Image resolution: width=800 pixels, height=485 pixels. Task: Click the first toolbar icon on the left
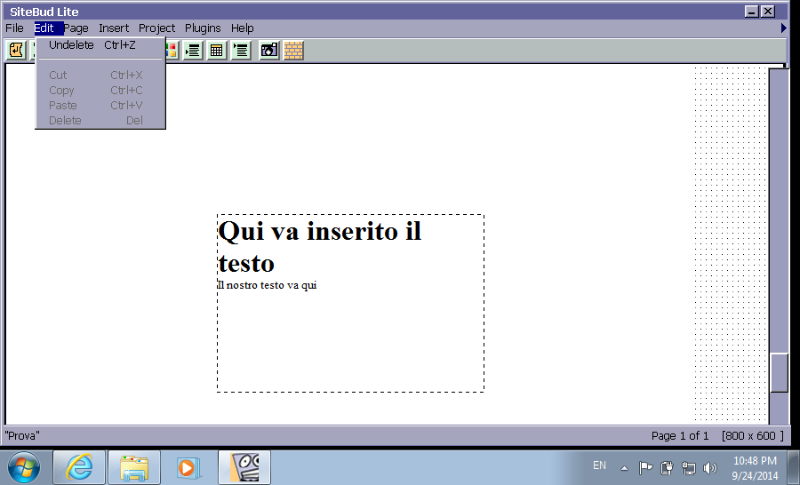pos(17,50)
